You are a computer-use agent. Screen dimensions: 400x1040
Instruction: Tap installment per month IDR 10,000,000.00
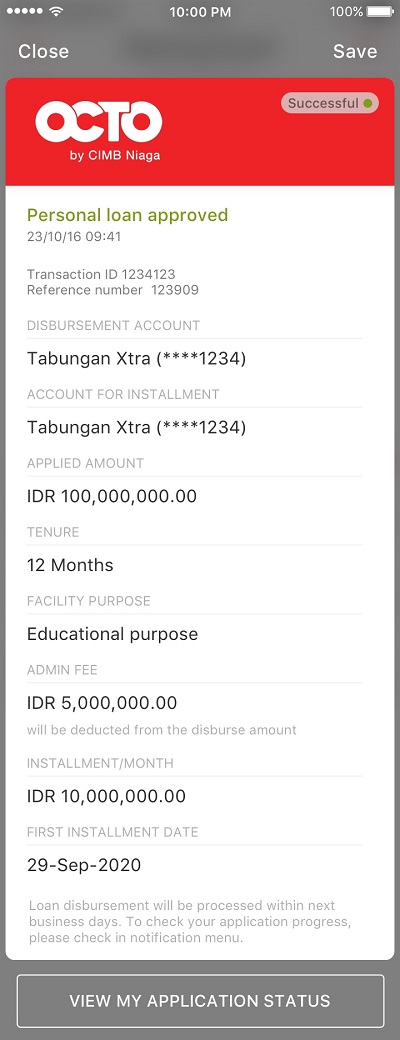coord(106,796)
